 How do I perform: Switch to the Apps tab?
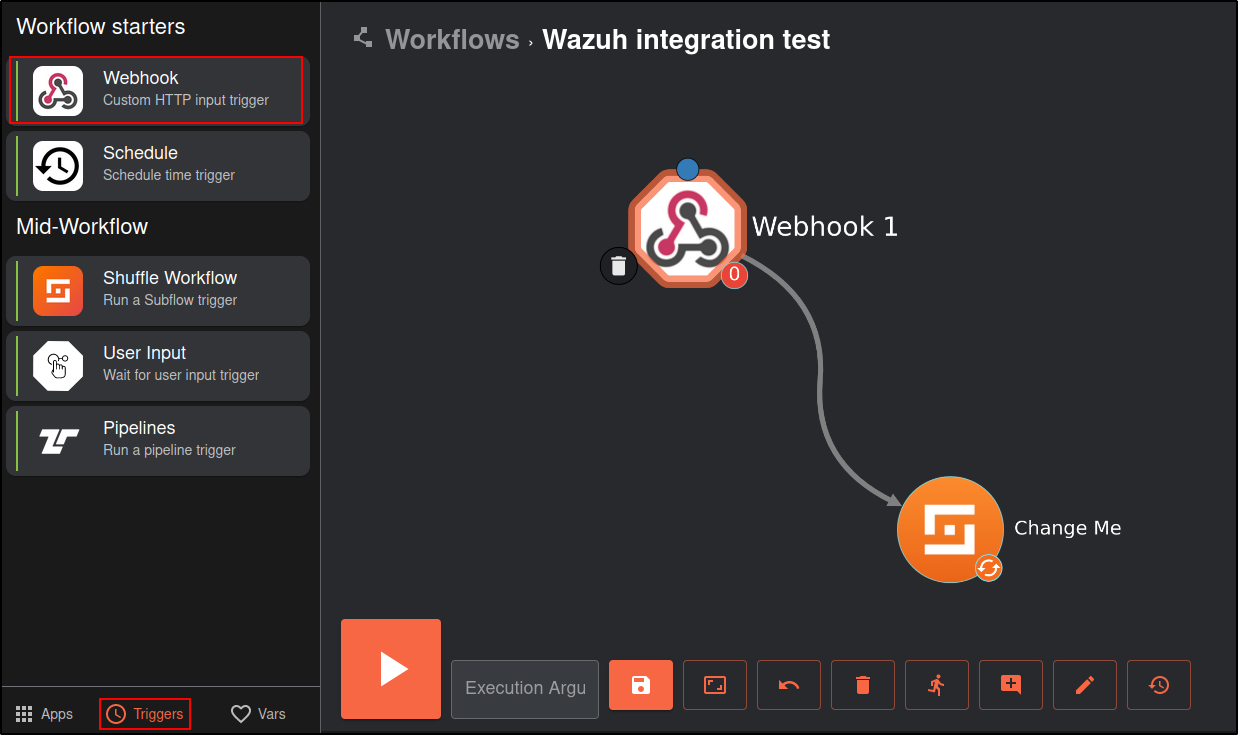click(45, 714)
